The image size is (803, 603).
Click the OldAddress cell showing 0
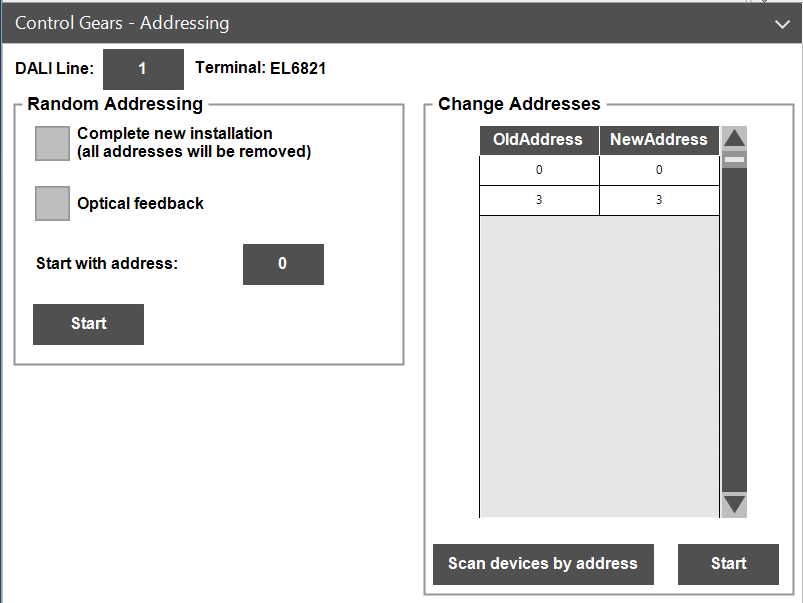tap(538, 169)
